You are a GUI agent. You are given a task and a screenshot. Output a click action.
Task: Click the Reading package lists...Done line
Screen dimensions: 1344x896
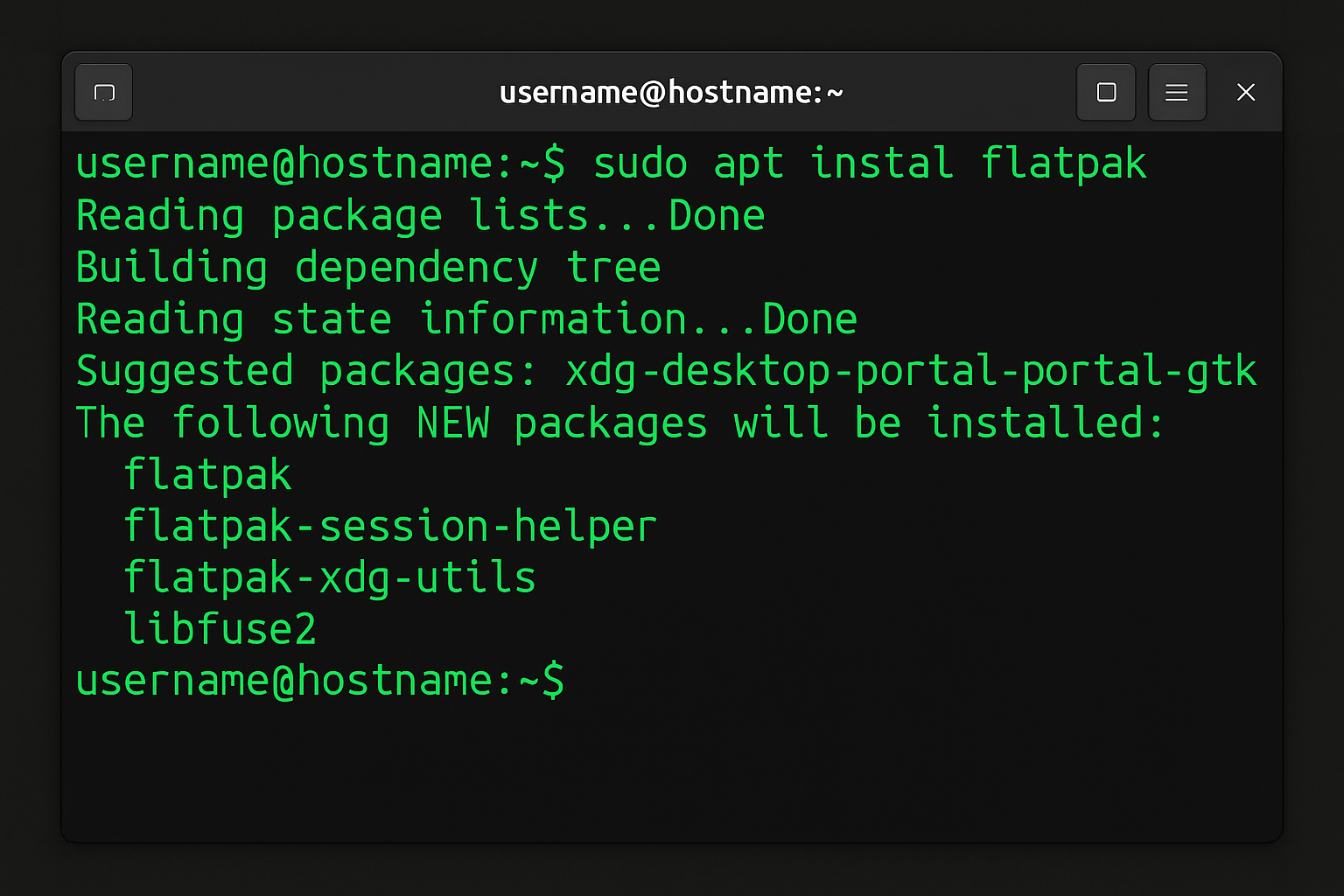tap(420, 214)
